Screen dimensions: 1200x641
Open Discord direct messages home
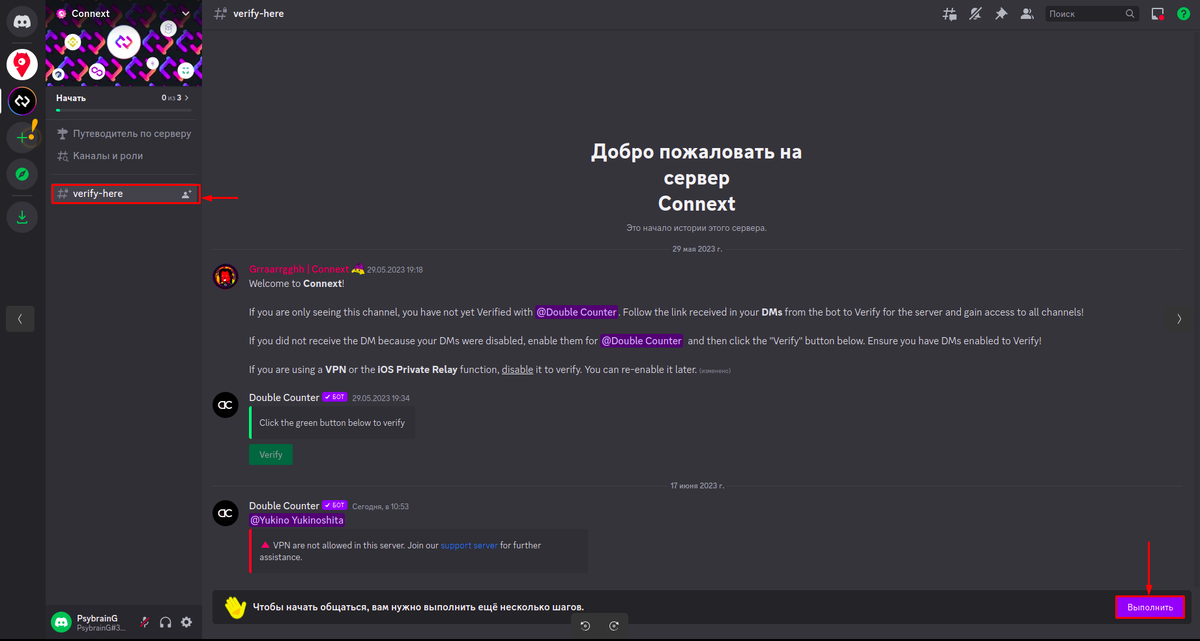22,20
